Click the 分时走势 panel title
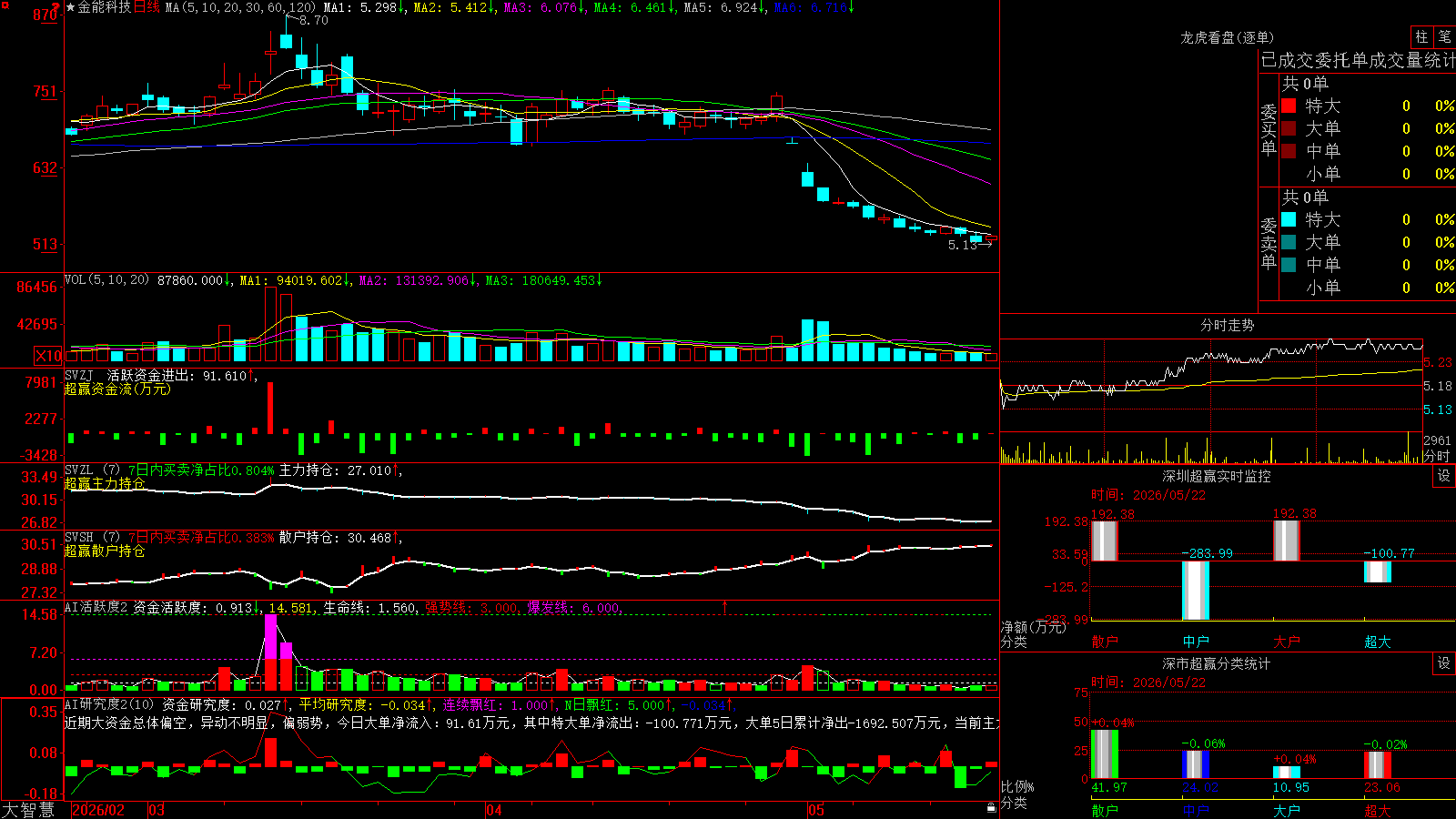This screenshot has width=1456, height=819. 1227,325
